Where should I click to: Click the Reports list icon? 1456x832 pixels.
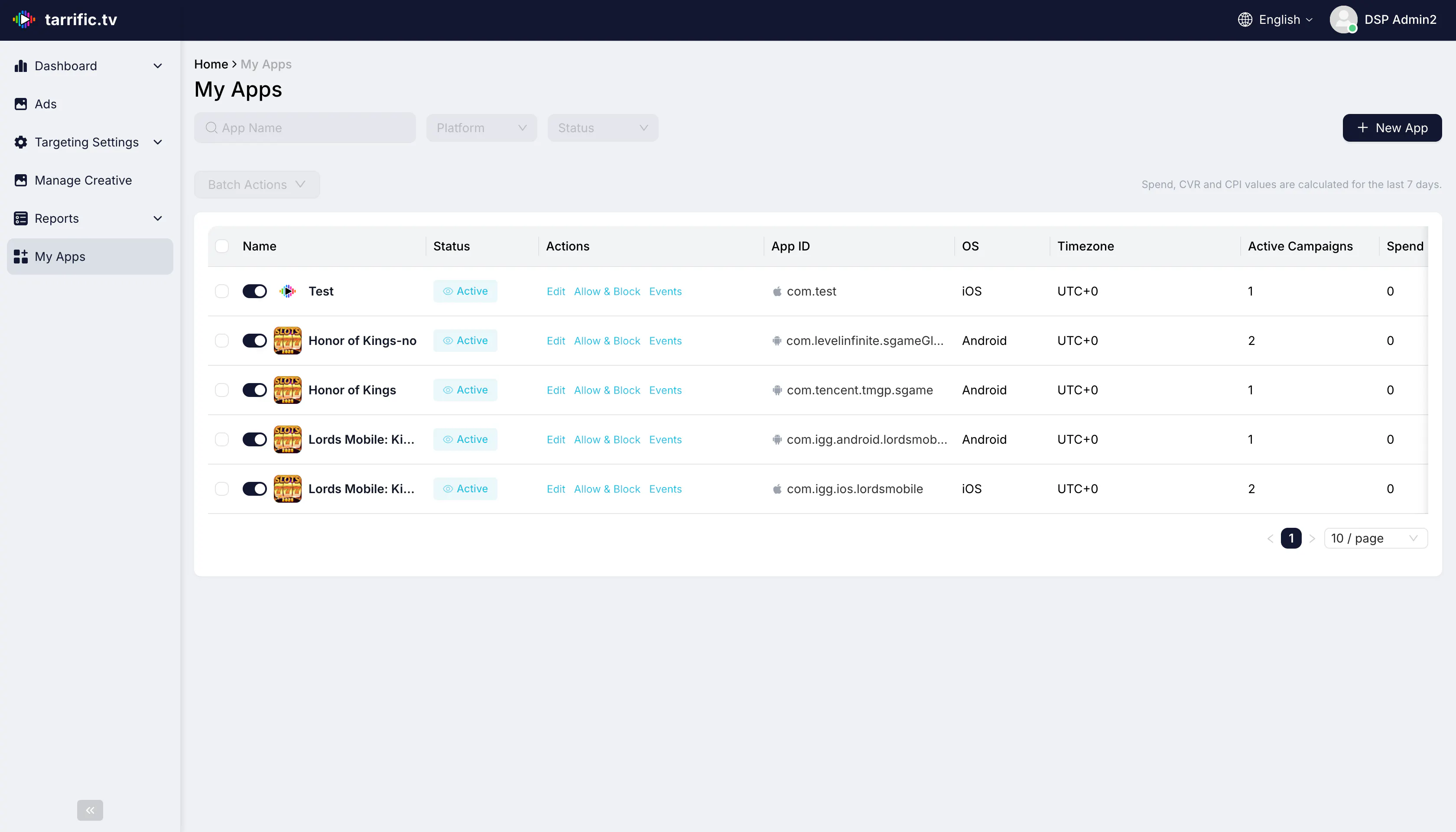[x=20, y=218]
